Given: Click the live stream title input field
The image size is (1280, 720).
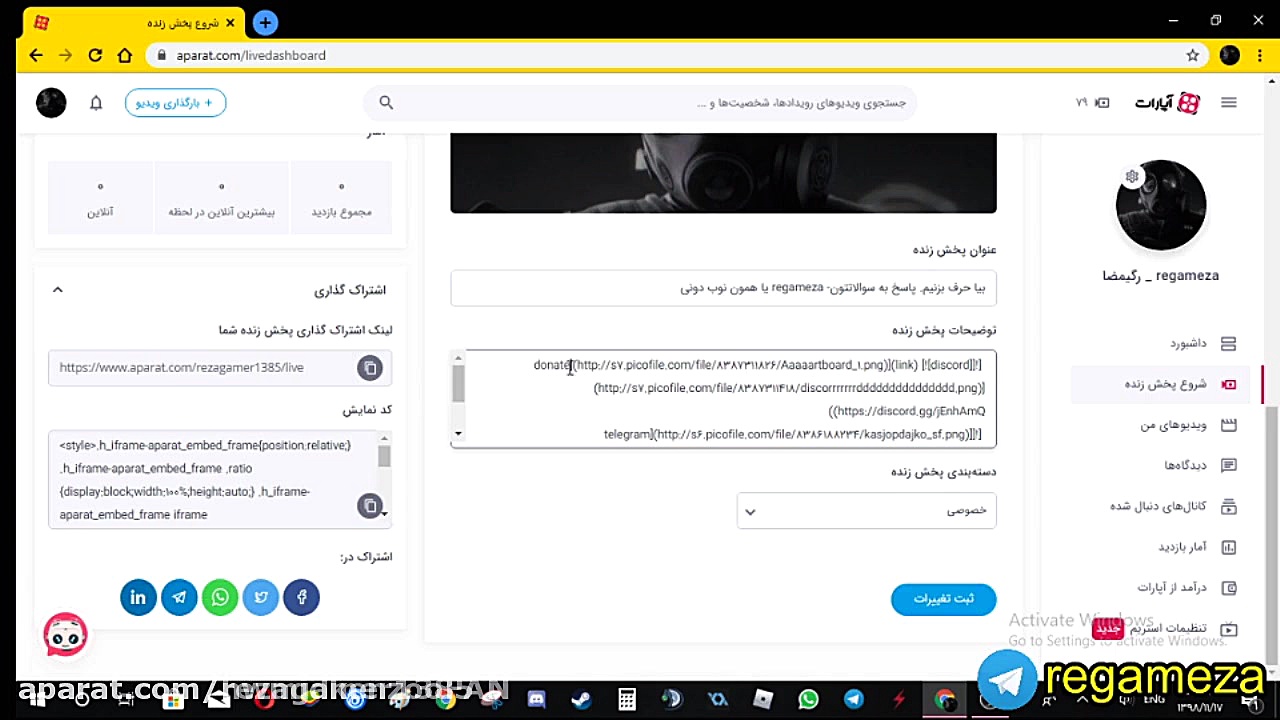Looking at the screenshot, I should pyautogui.click(x=723, y=288).
